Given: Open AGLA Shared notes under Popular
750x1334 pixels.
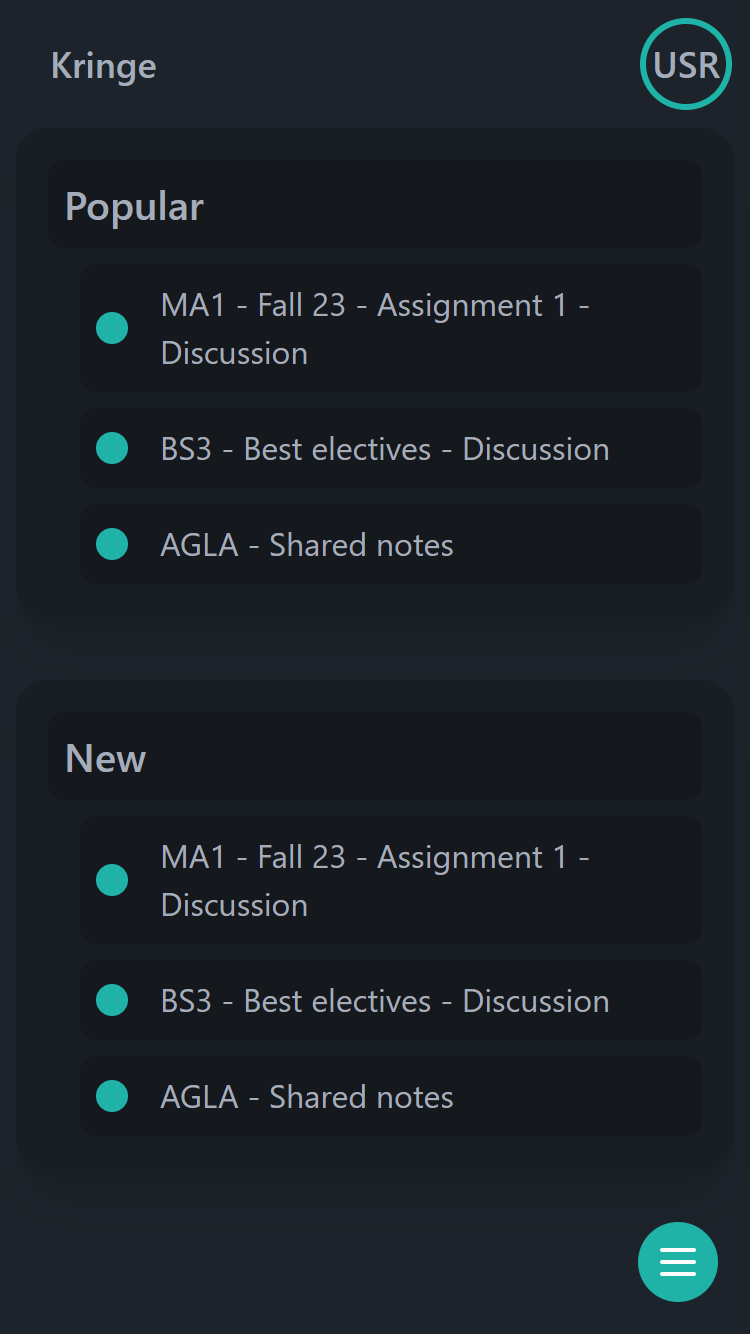Looking at the screenshot, I should (307, 545).
